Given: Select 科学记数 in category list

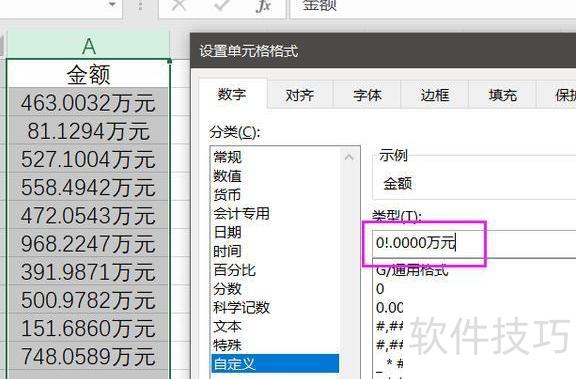Looking at the screenshot, I should coord(275,307).
